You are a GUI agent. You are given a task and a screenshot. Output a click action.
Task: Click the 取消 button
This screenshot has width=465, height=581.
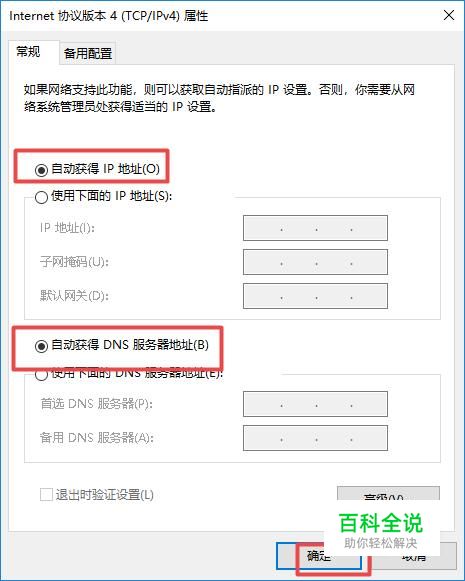tap(414, 556)
